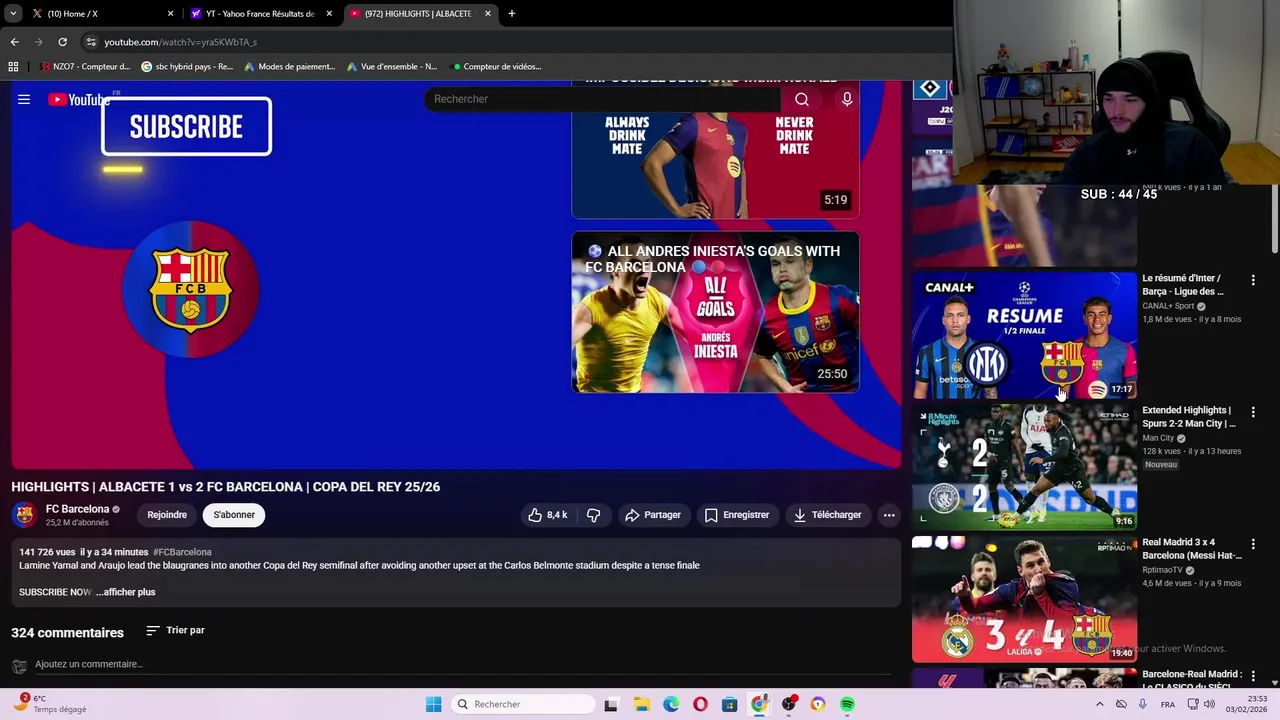This screenshot has width=1280, height=720.
Task: Click the YouTube Rechercher search field
Action: 603,99
